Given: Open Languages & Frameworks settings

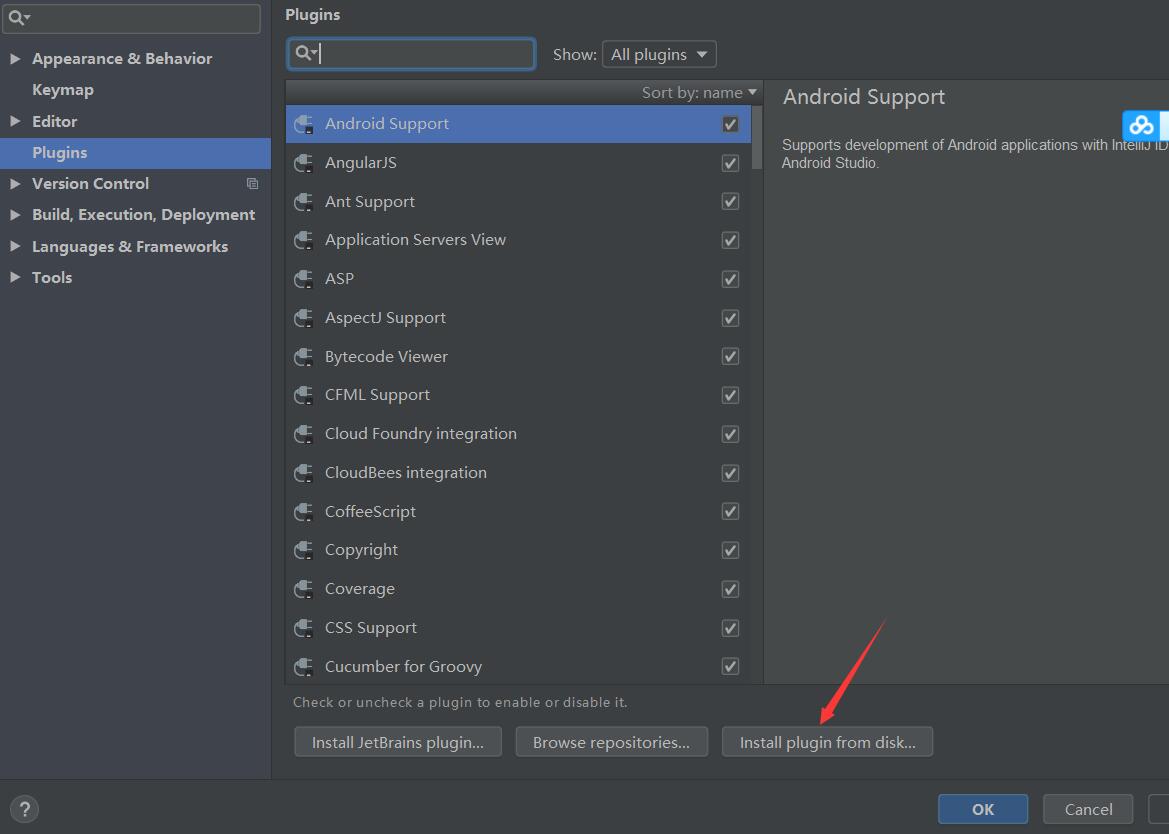Looking at the screenshot, I should tap(130, 246).
